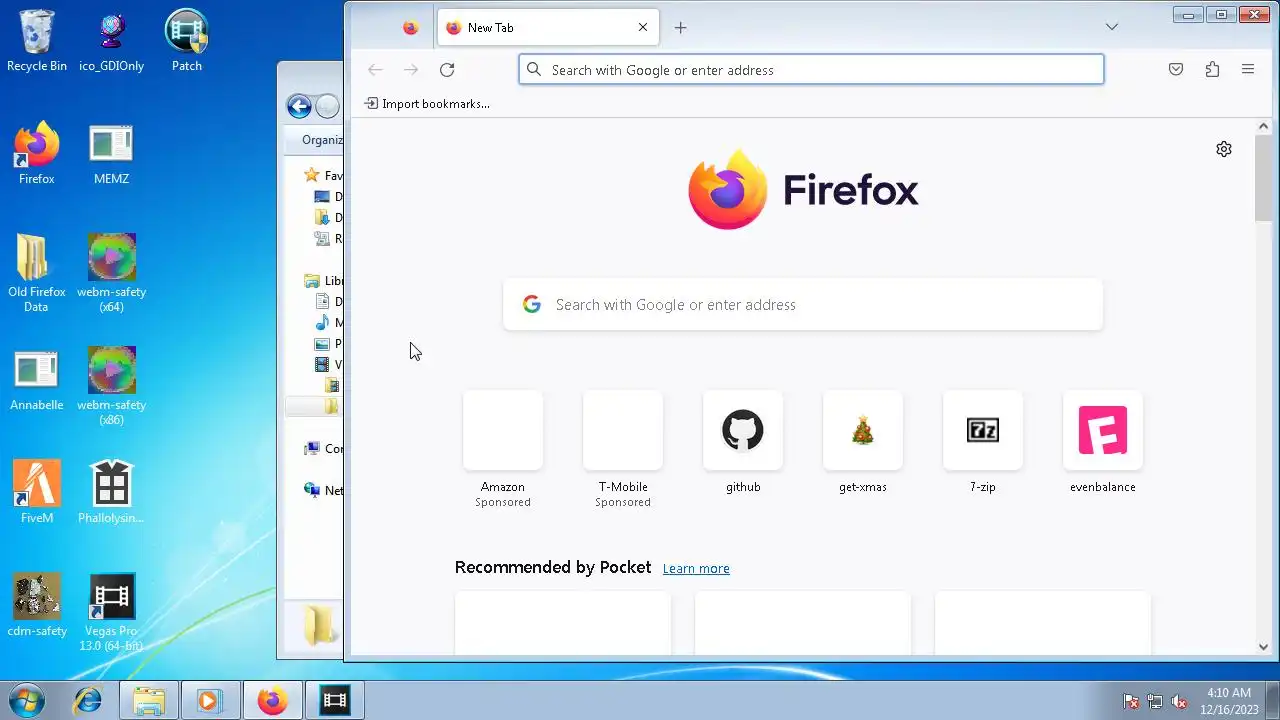Open the 7-zip shortcut tile
1280x720 pixels.
[983, 443]
